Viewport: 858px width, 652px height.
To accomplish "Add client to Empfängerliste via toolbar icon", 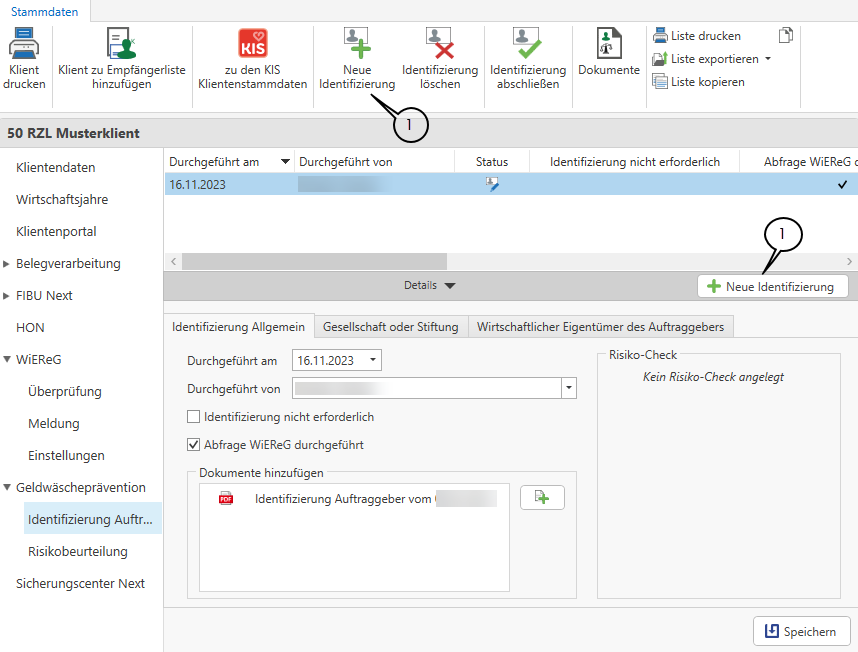I will 121,44.
